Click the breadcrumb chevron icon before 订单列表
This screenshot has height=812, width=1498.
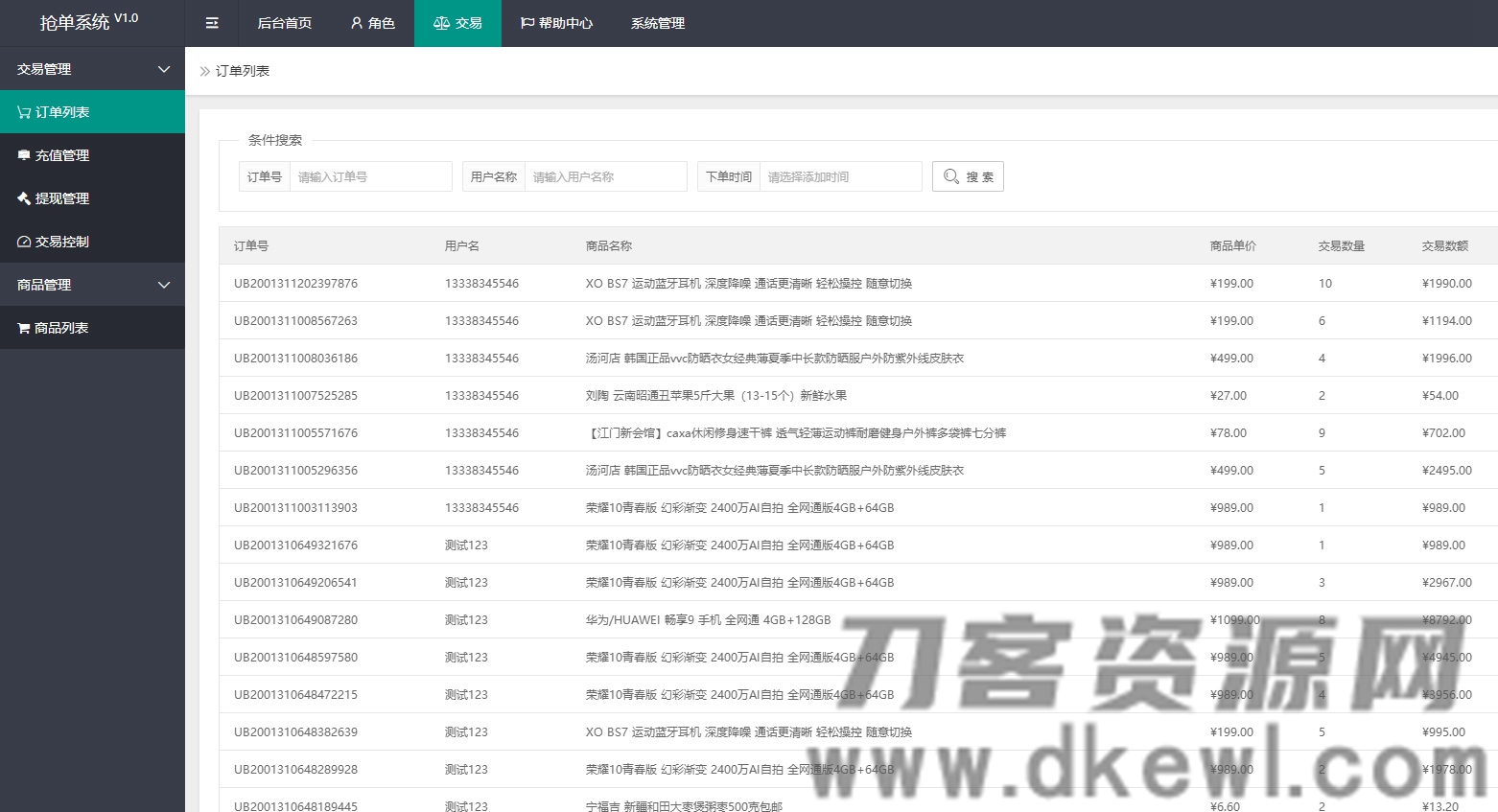203,70
